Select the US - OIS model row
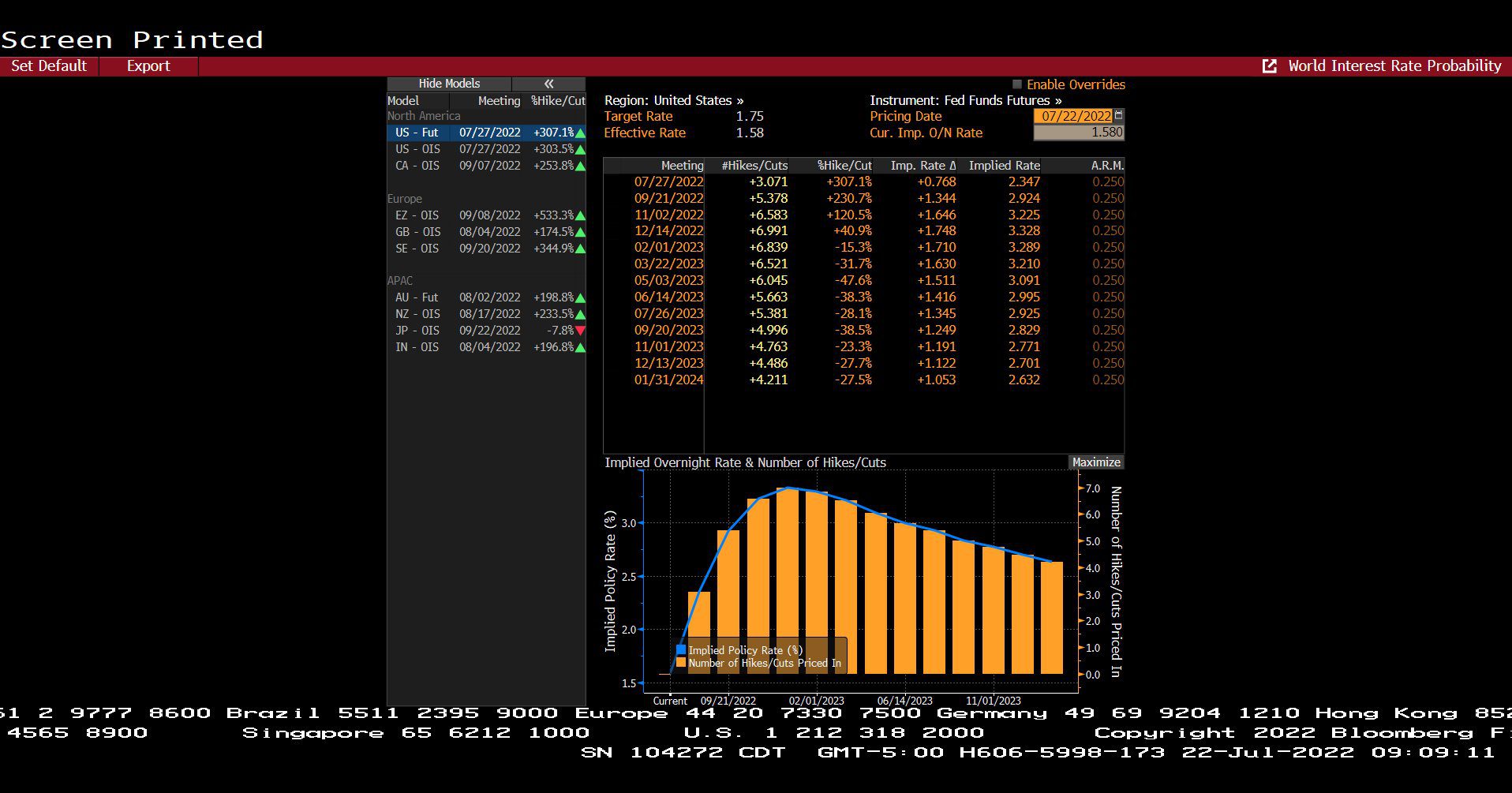The width and height of the screenshot is (1512, 793). (486, 149)
